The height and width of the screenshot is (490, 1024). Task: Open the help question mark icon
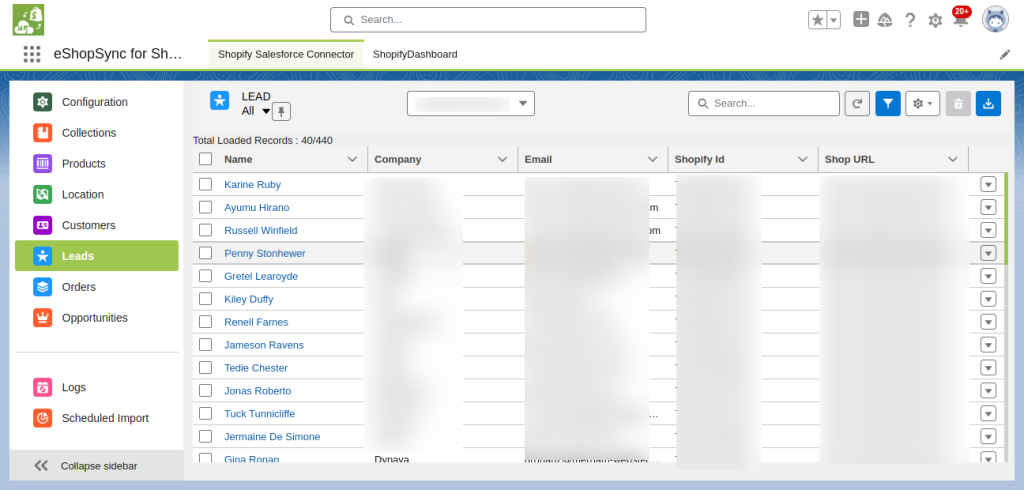(910, 20)
